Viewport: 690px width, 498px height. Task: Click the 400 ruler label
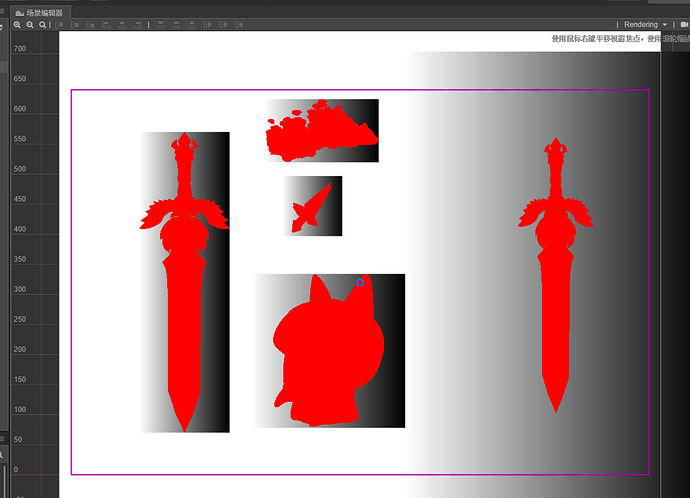(20, 229)
